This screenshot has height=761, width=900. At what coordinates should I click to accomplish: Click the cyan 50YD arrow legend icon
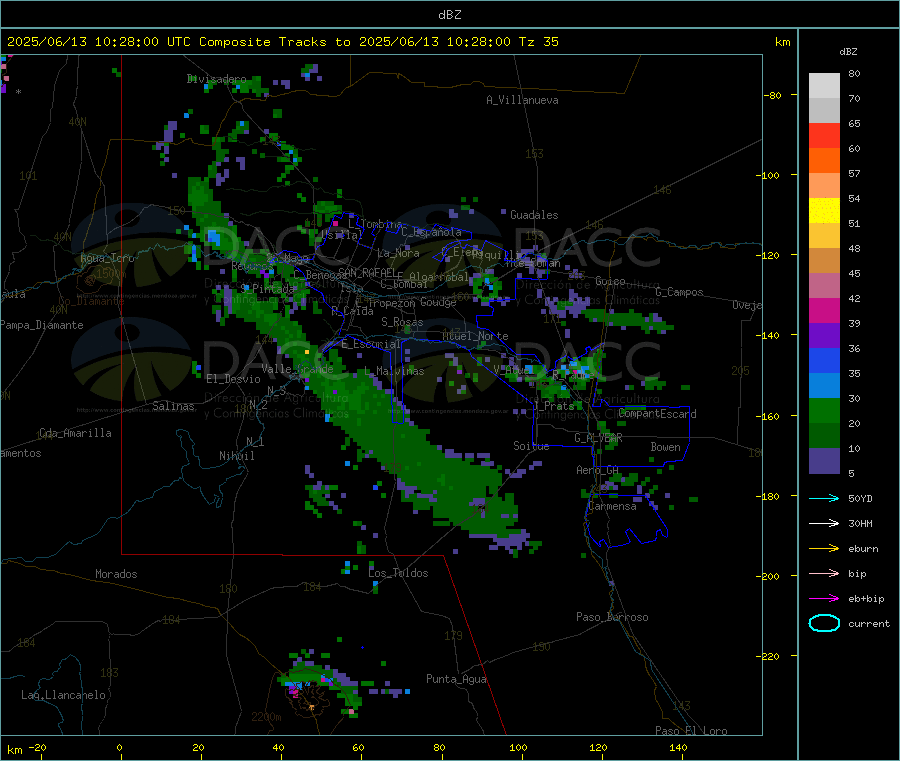click(x=824, y=498)
